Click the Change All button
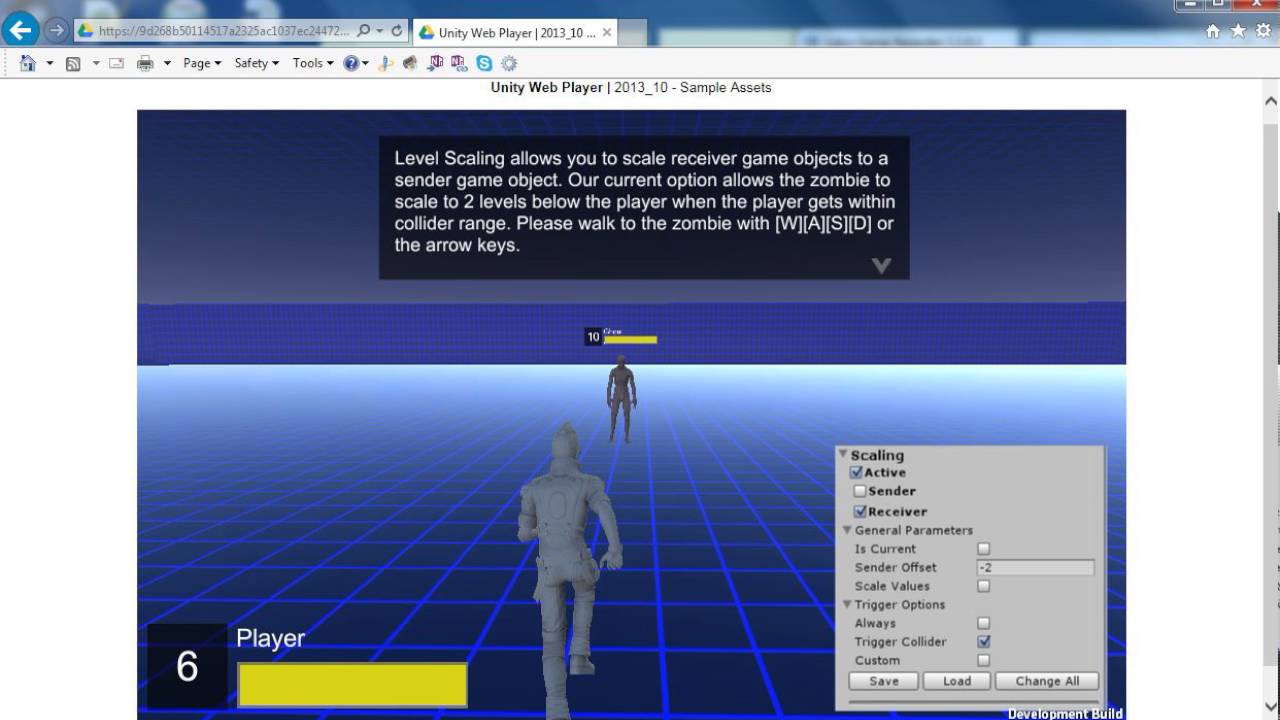The image size is (1280, 720). click(1046, 681)
